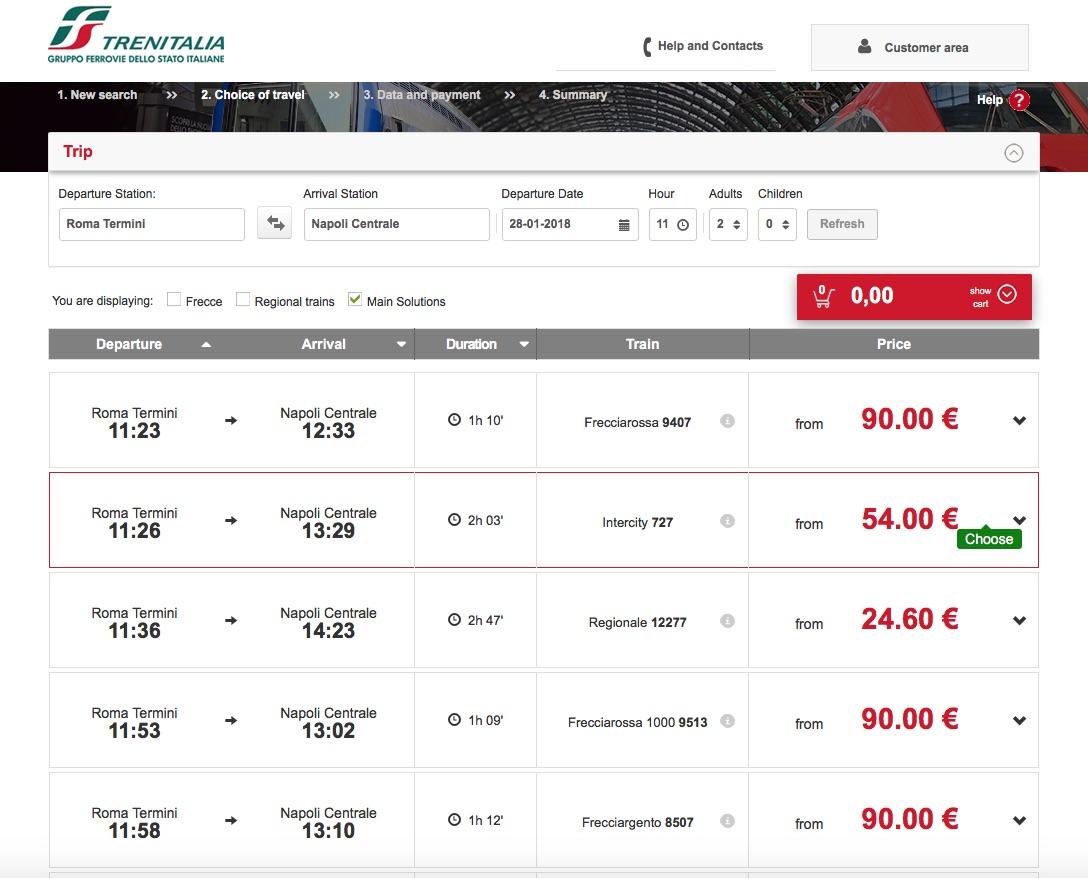Open the show cart dropdown
Screen dimensions: 1088x878
pos(1007,295)
